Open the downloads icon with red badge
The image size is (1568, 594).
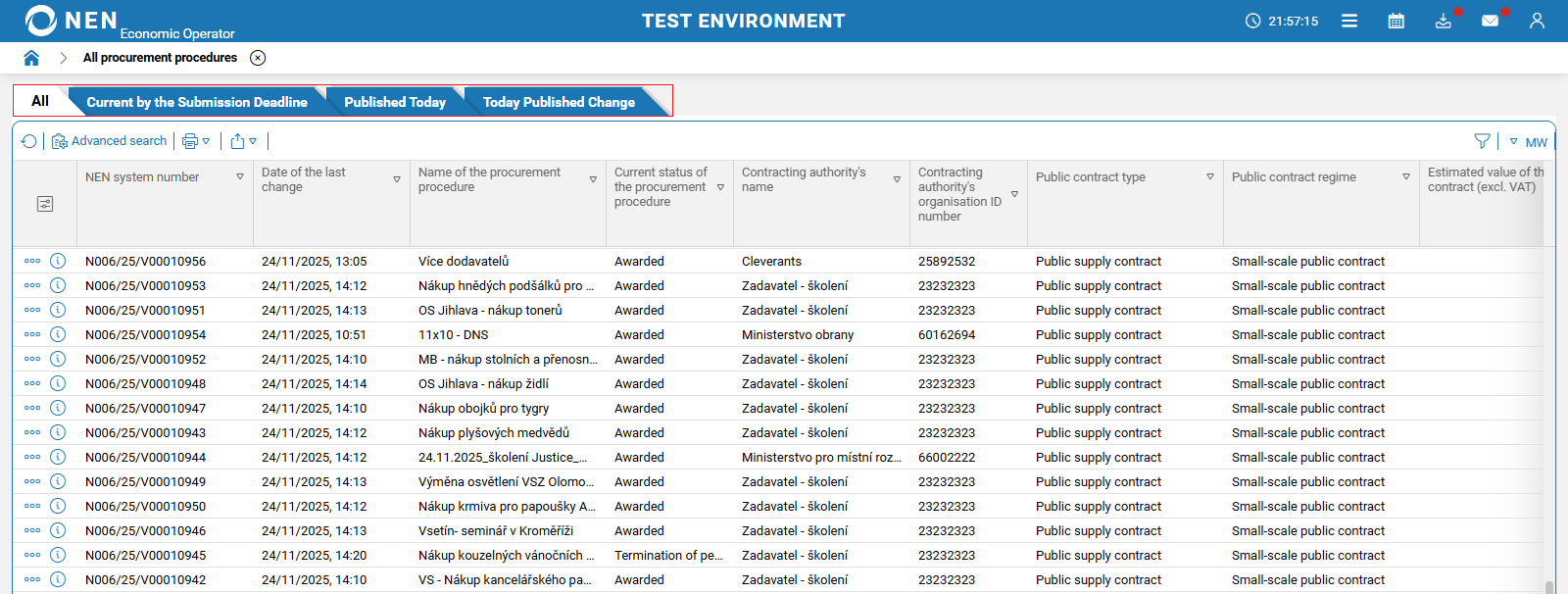1444,21
